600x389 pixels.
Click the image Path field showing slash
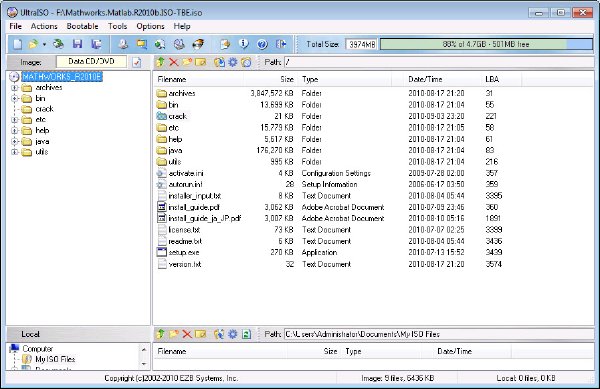[439, 62]
